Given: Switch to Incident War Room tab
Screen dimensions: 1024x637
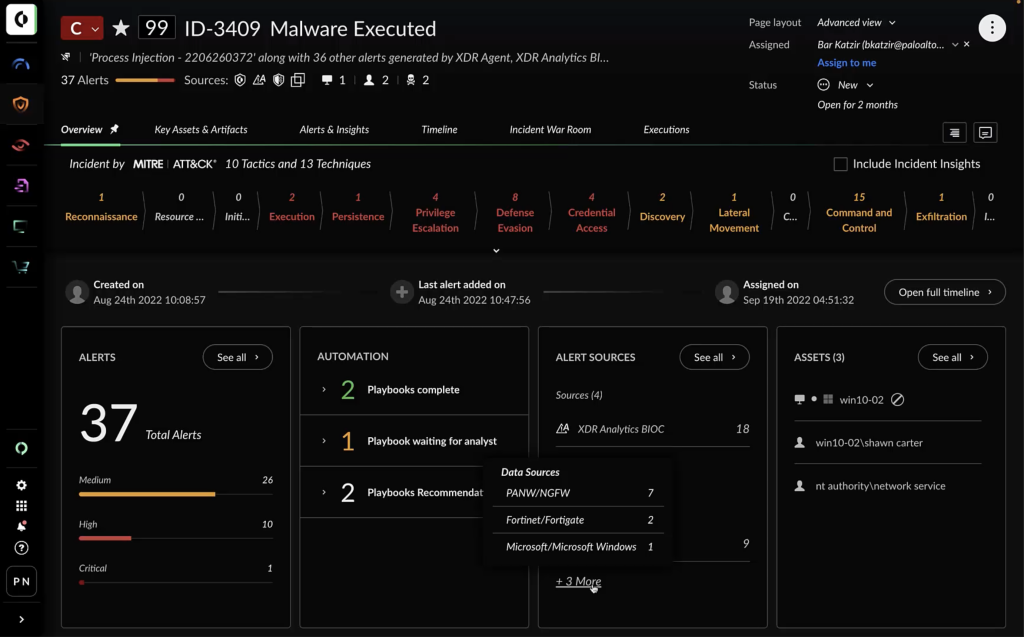Looking at the screenshot, I should tap(551, 129).
